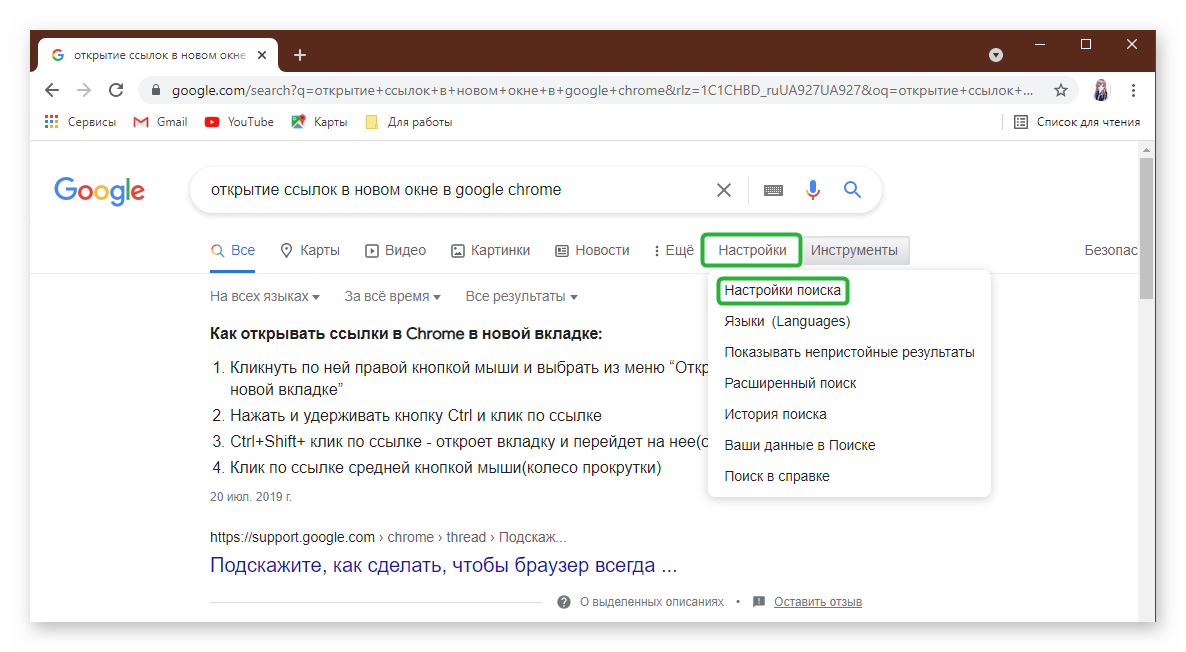Expand the "За всё время" time filter

click(x=392, y=297)
